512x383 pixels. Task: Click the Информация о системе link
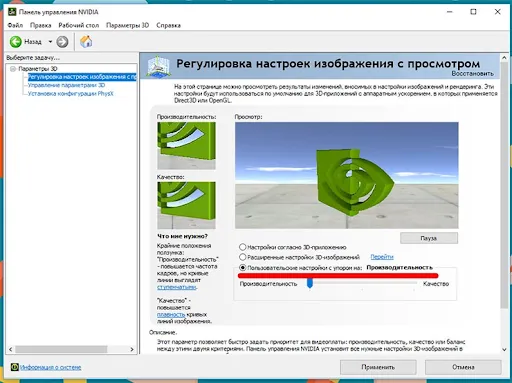(x=51, y=367)
